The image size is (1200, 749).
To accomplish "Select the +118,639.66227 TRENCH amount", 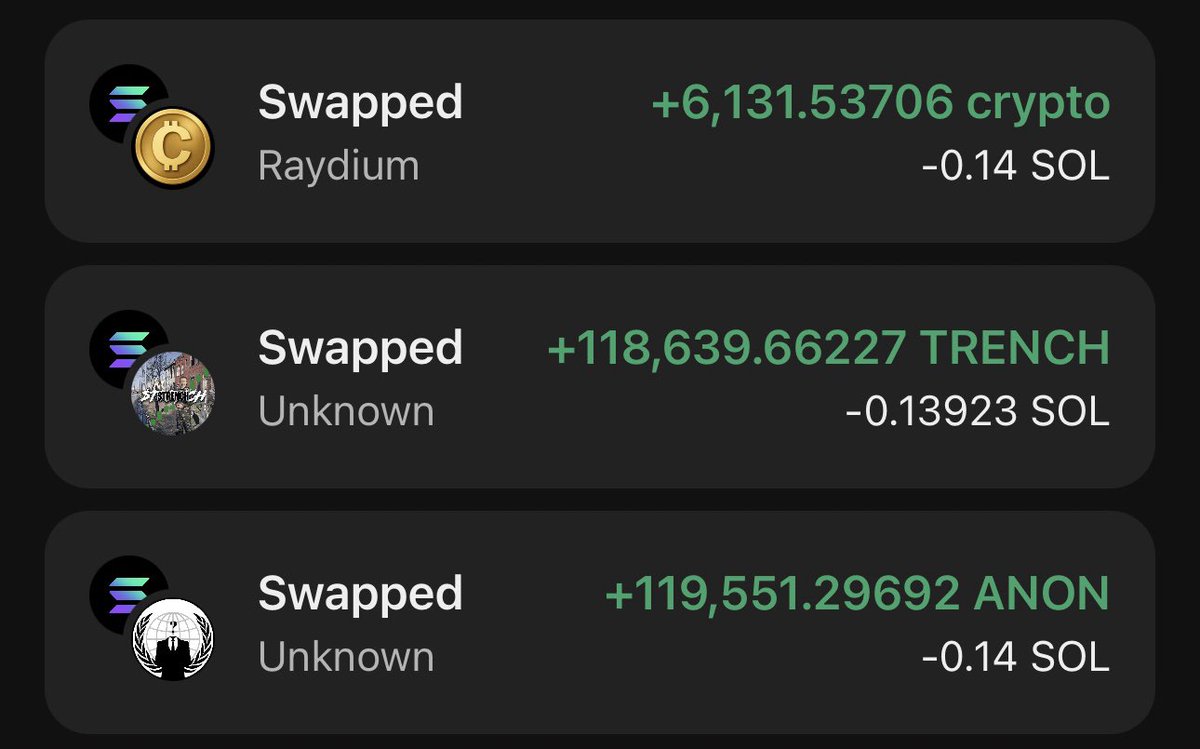I will click(828, 348).
